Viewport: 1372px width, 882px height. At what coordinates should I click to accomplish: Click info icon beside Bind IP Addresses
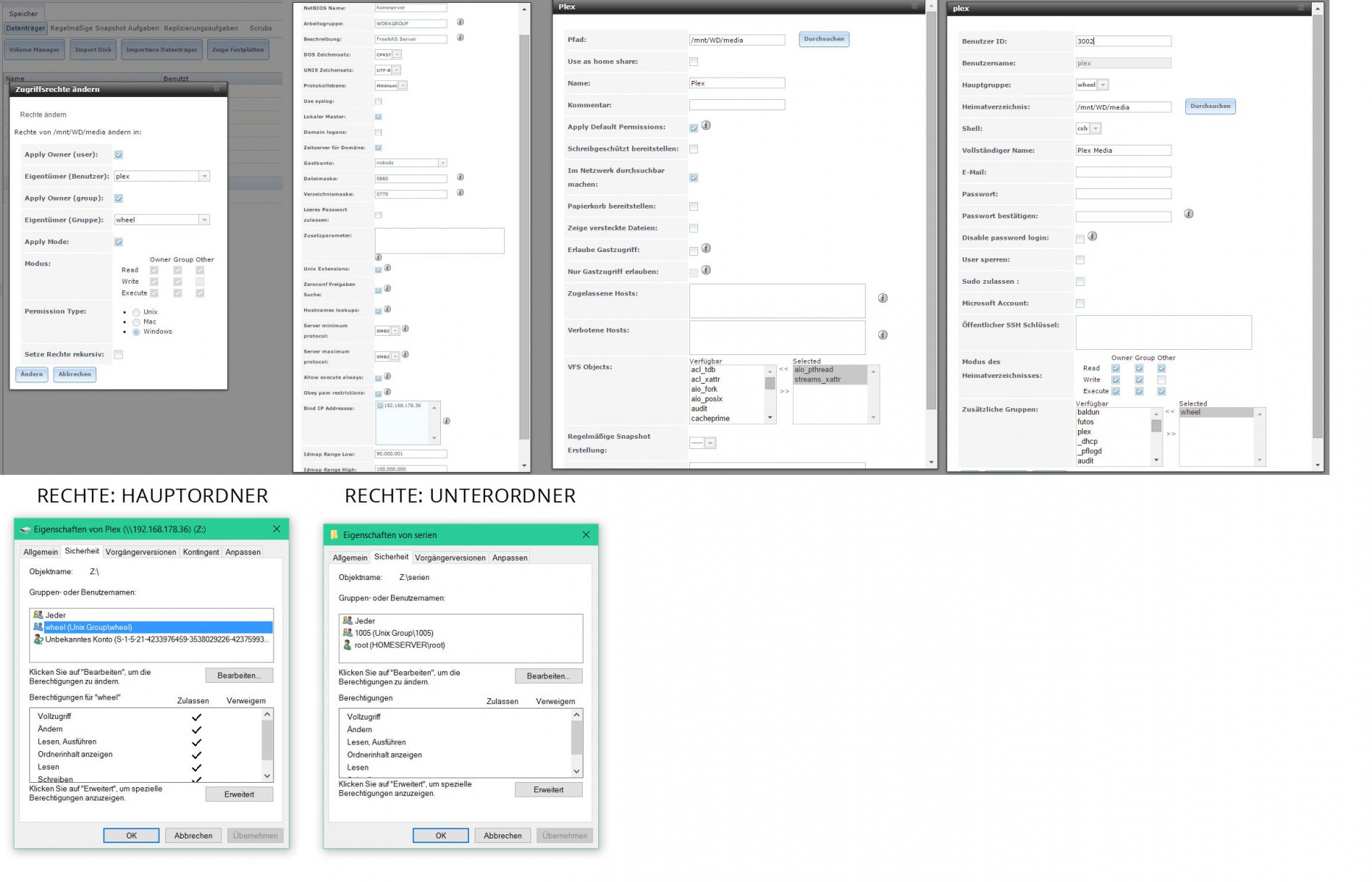point(446,421)
